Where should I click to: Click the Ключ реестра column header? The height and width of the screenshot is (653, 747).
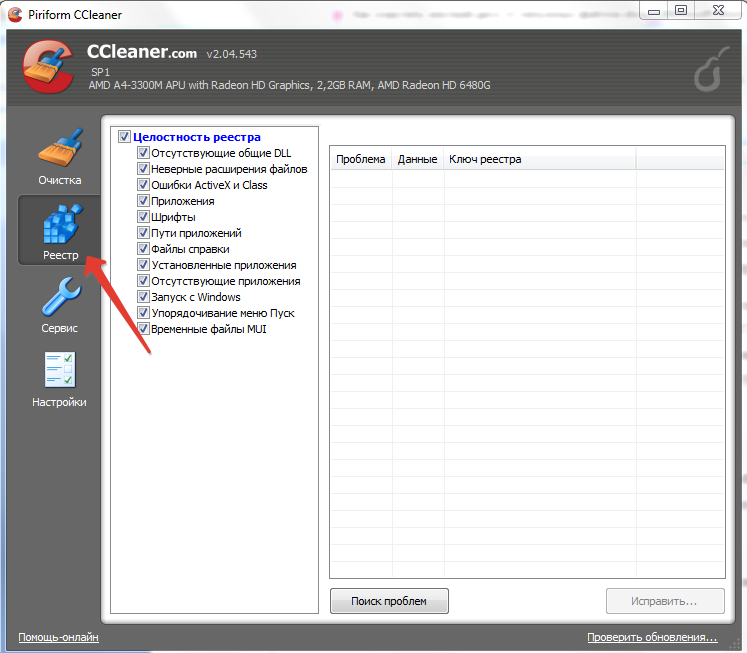[485, 159]
